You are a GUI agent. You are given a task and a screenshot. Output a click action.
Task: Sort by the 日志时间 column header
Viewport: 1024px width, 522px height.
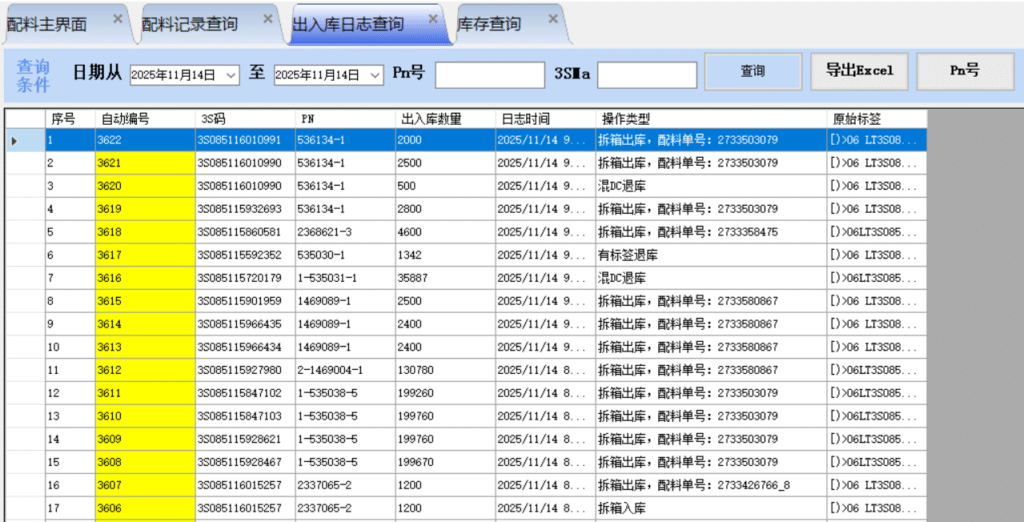coord(545,119)
